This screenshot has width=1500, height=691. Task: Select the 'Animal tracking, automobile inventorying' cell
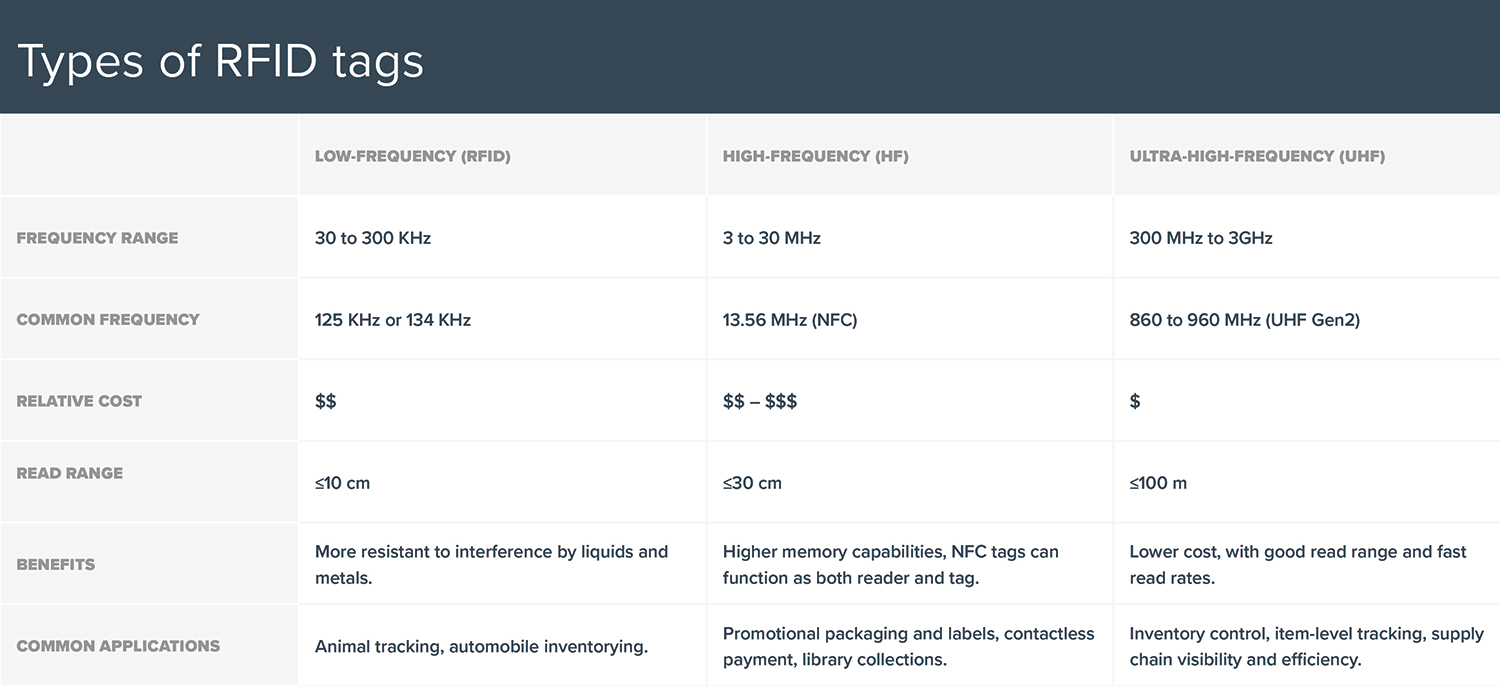pyautogui.click(x=481, y=647)
